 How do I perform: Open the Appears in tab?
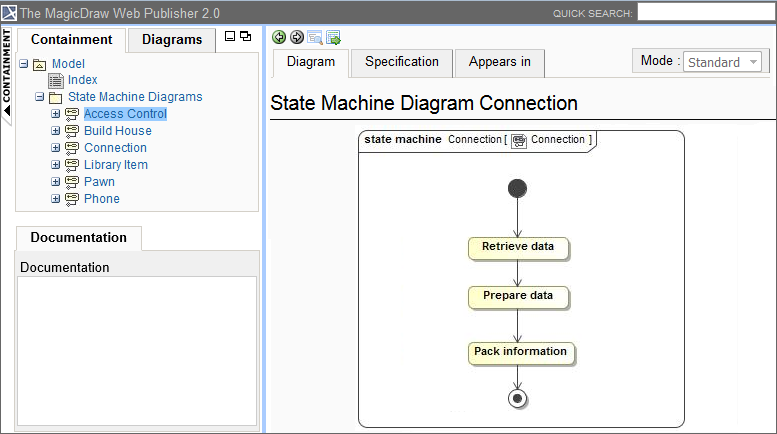tap(499, 62)
